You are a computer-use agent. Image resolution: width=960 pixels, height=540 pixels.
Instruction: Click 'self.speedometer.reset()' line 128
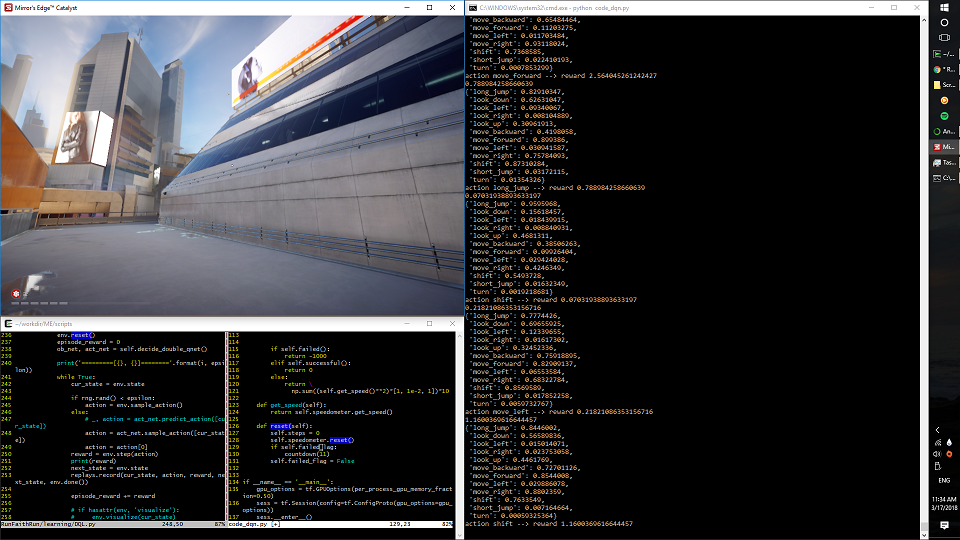click(x=312, y=440)
